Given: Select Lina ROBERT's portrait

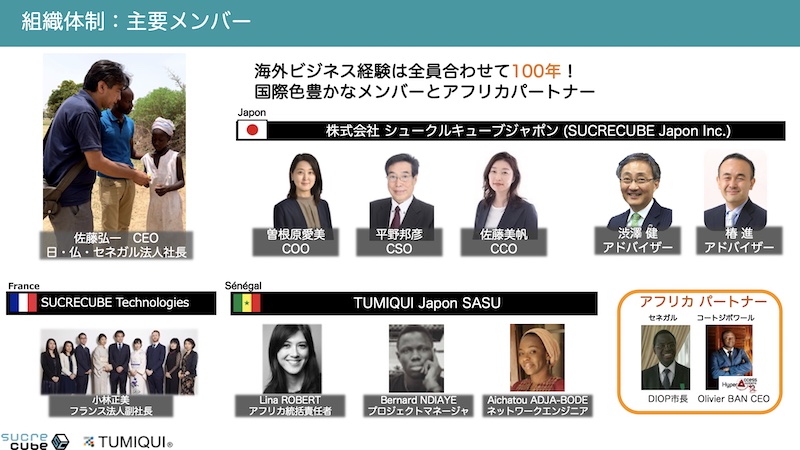Looking at the screenshot, I should tap(292, 359).
